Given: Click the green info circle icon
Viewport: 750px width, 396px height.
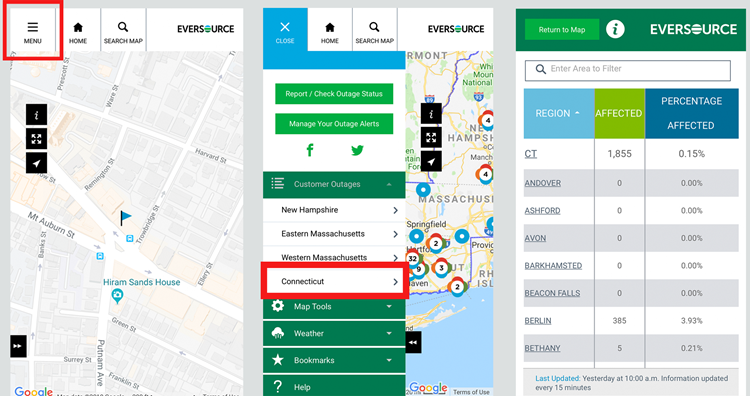Looking at the screenshot, I should [x=615, y=29].
